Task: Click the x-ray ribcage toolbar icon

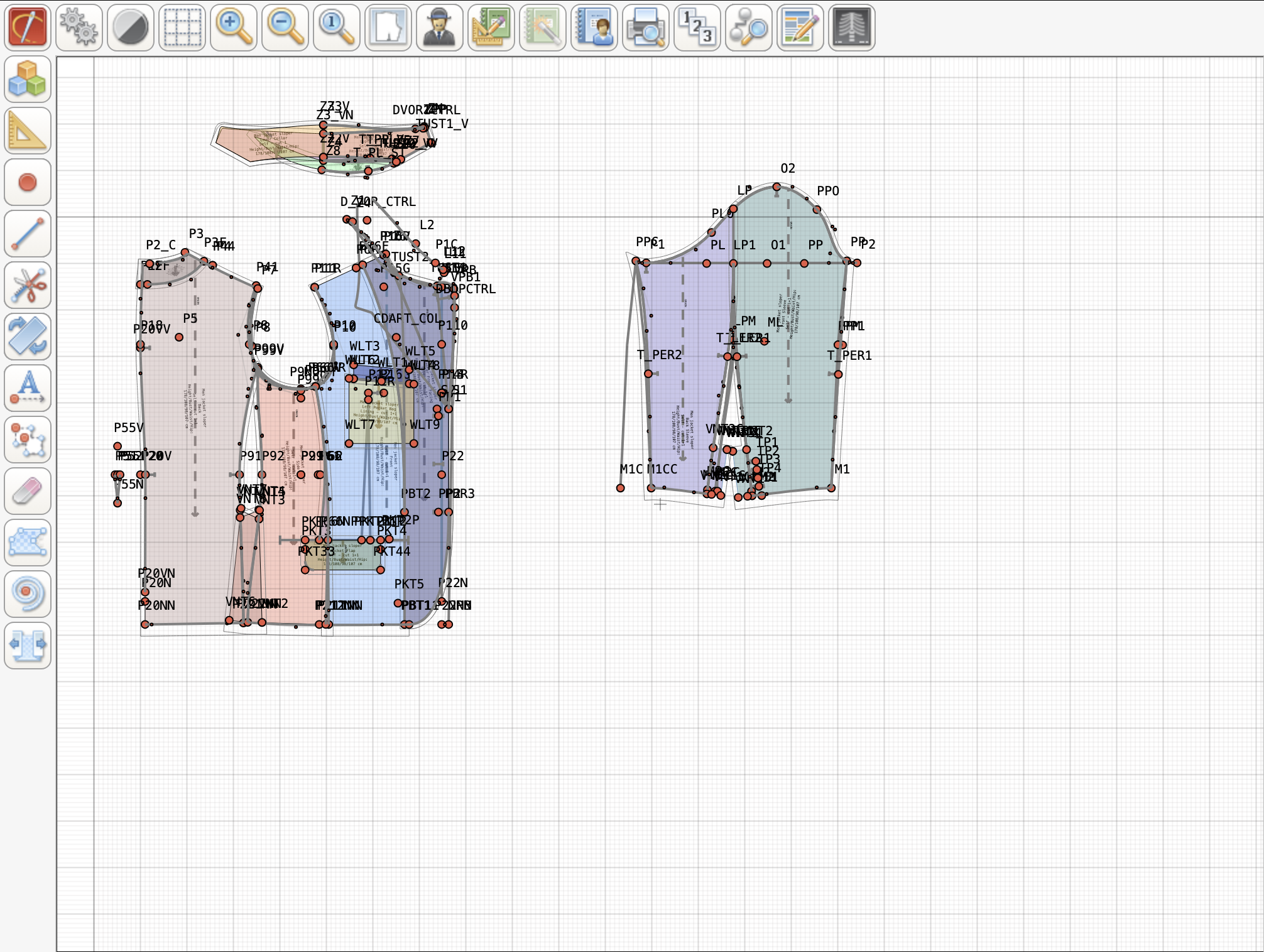Action: (x=852, y=28)
